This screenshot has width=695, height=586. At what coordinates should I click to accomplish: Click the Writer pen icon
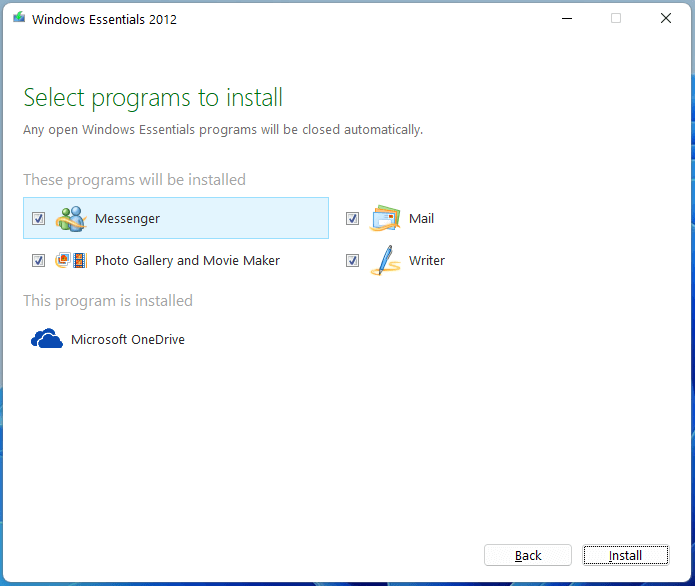(x=385, y=260)
